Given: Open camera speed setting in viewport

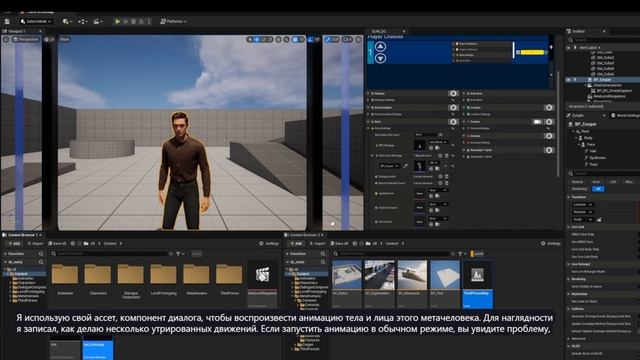Looking at the screenshot, I should tap(347, 39).
